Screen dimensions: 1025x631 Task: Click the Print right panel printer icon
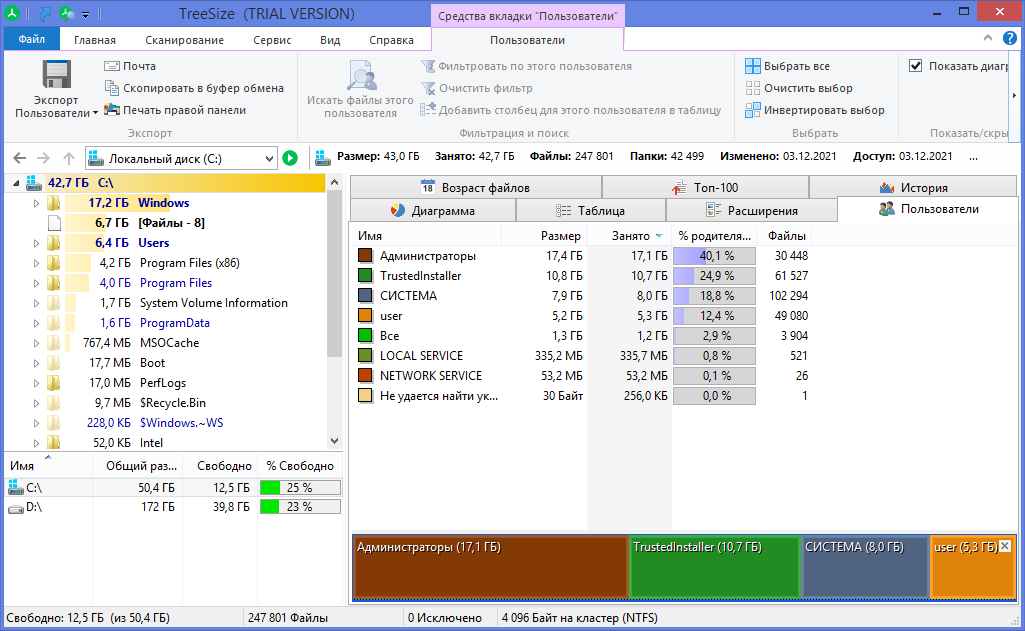[112, 109]
